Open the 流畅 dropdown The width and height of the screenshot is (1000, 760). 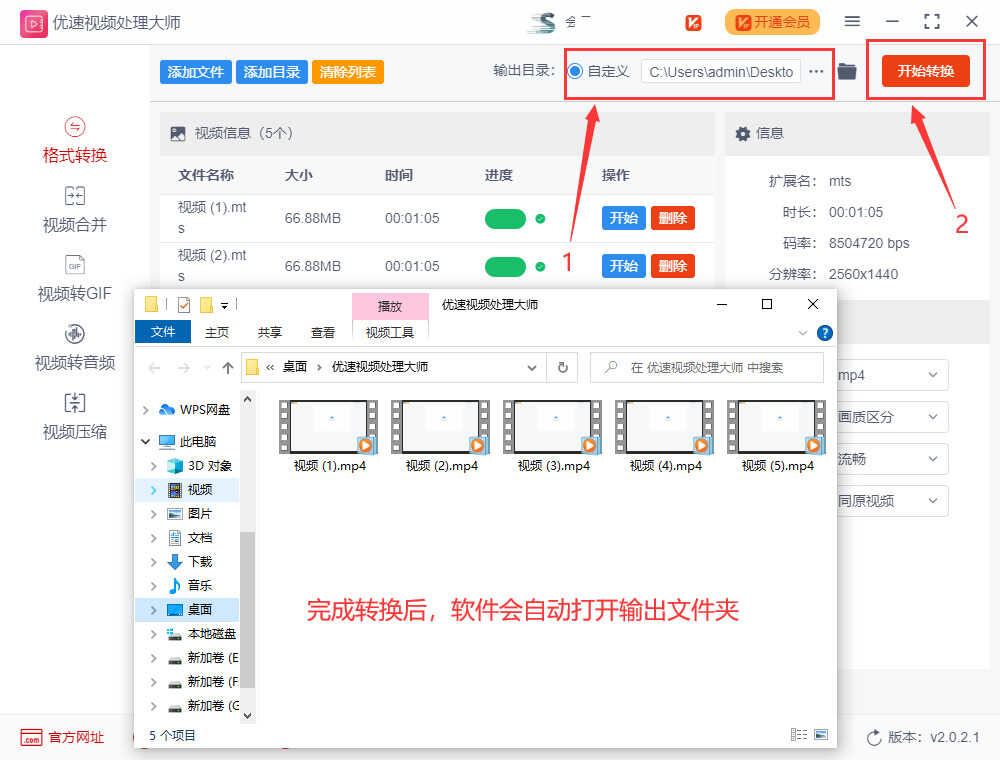[892, 459]
